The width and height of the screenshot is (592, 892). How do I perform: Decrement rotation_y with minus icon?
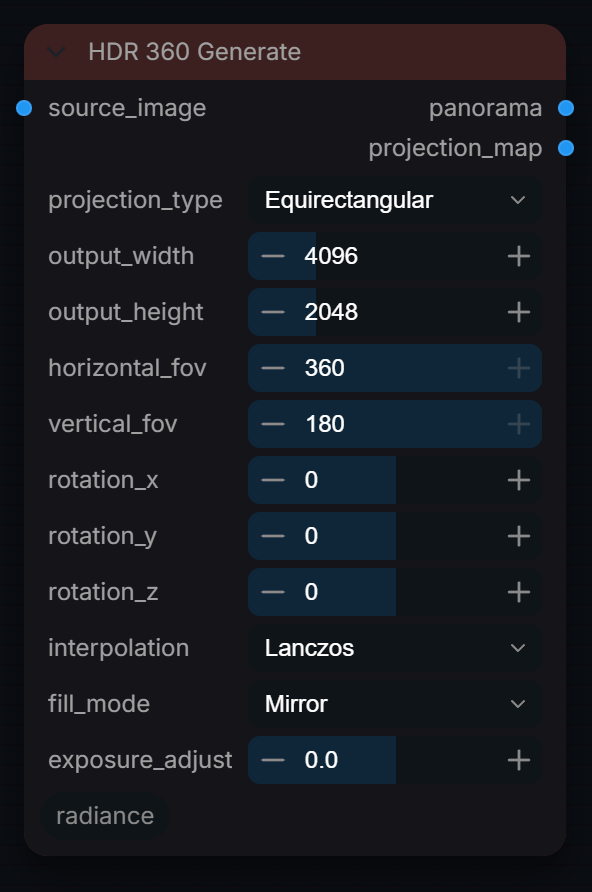[x=273, y=536]
